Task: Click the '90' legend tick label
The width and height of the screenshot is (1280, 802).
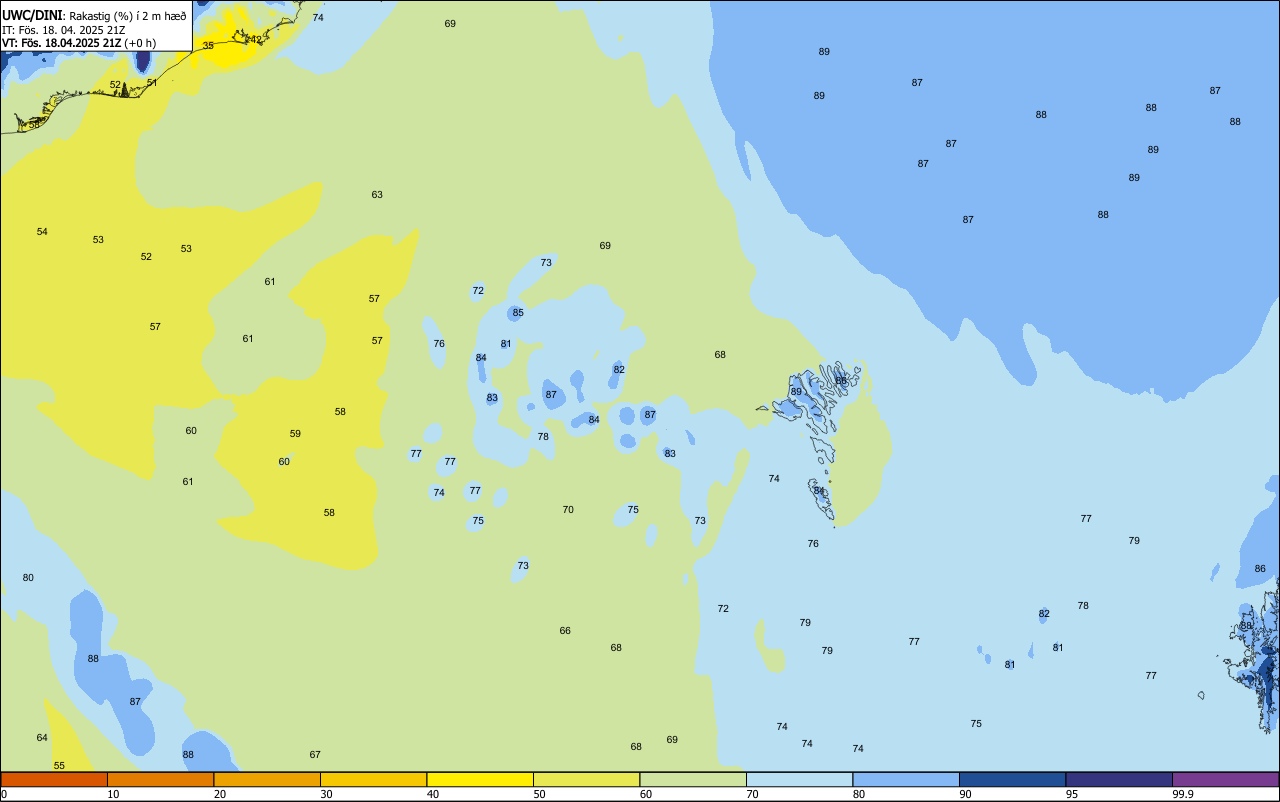Action: point(966,794)
